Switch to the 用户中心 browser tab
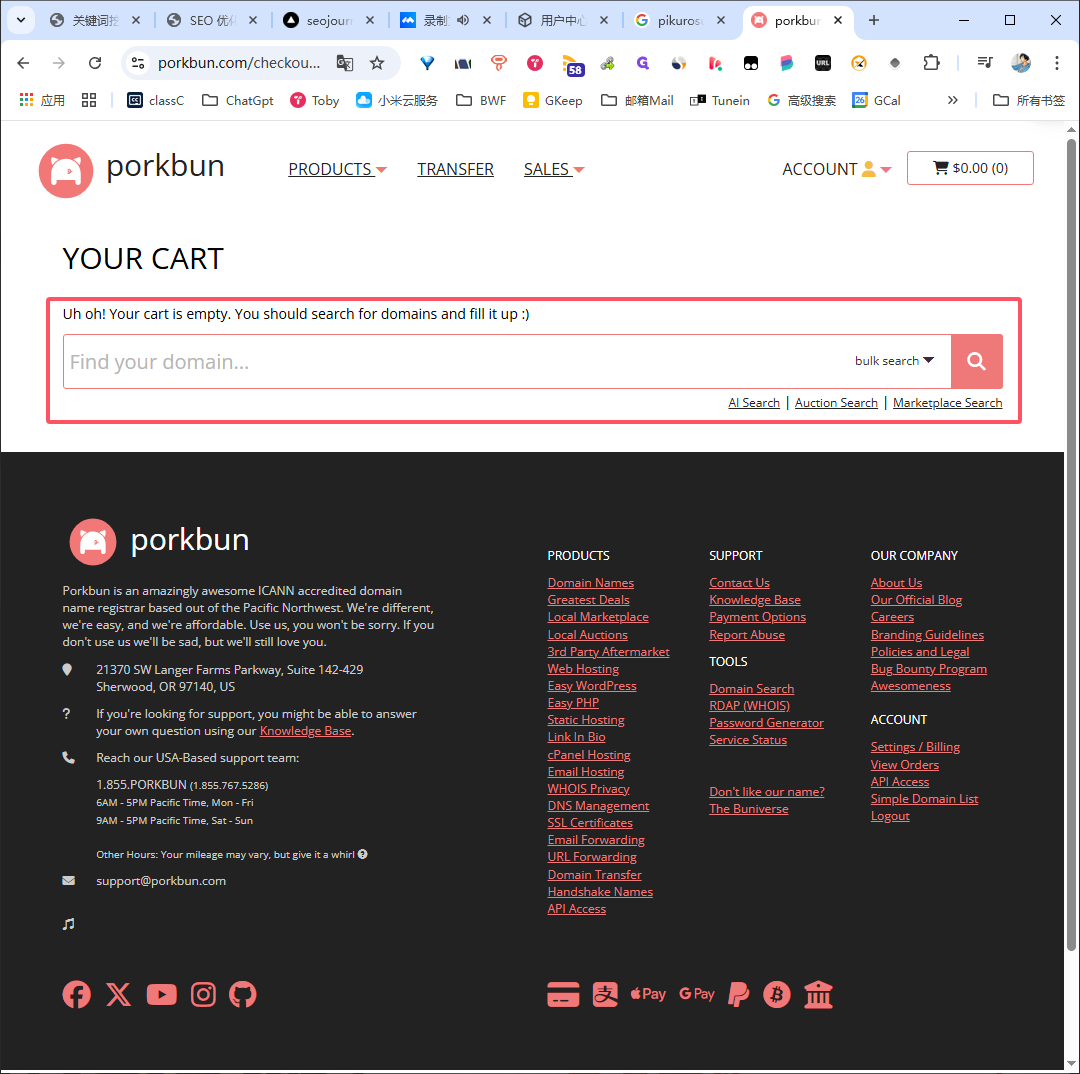 click(563, 21)
